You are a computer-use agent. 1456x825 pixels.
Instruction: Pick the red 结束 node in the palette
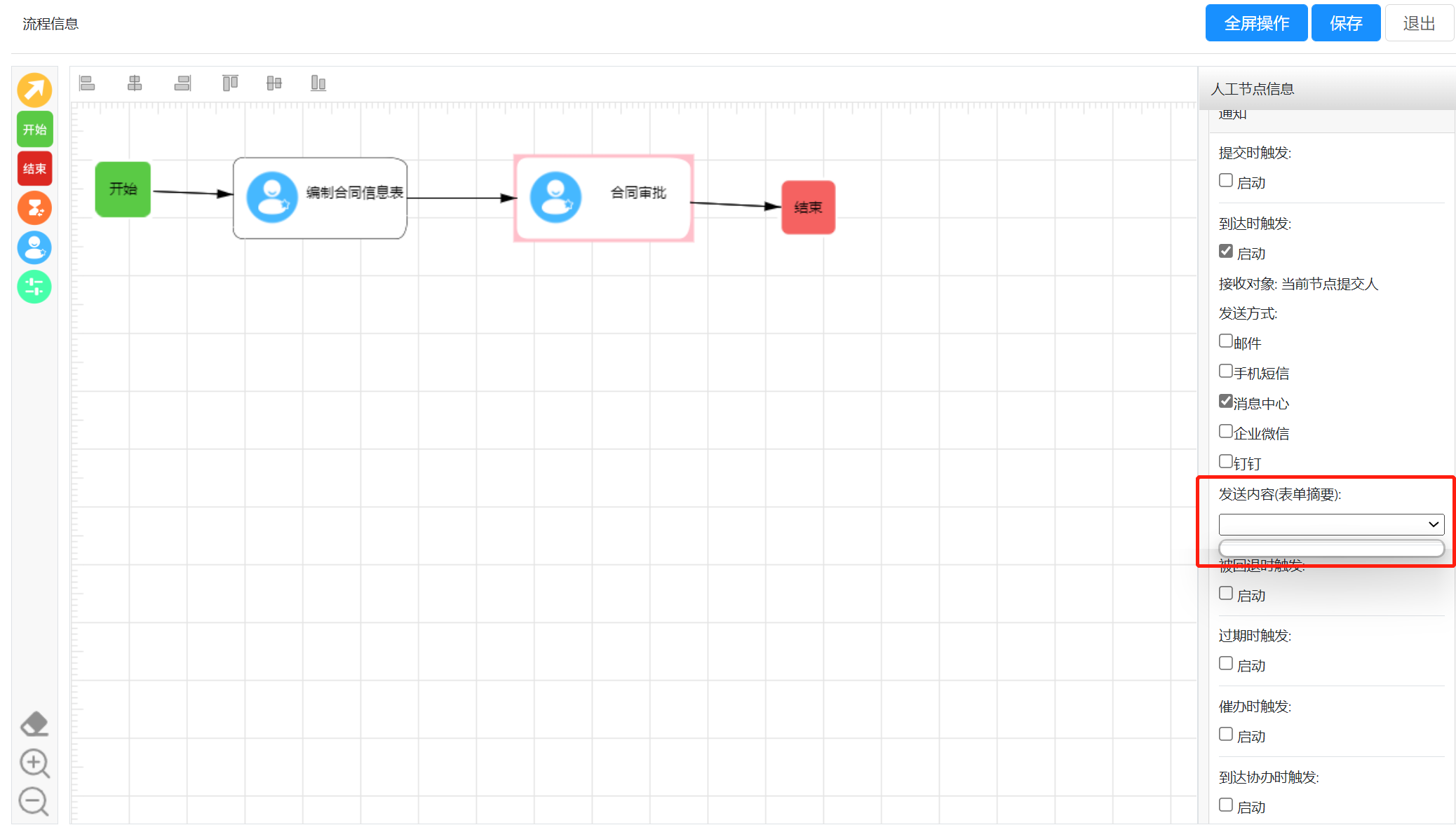(x=34, y=169)
